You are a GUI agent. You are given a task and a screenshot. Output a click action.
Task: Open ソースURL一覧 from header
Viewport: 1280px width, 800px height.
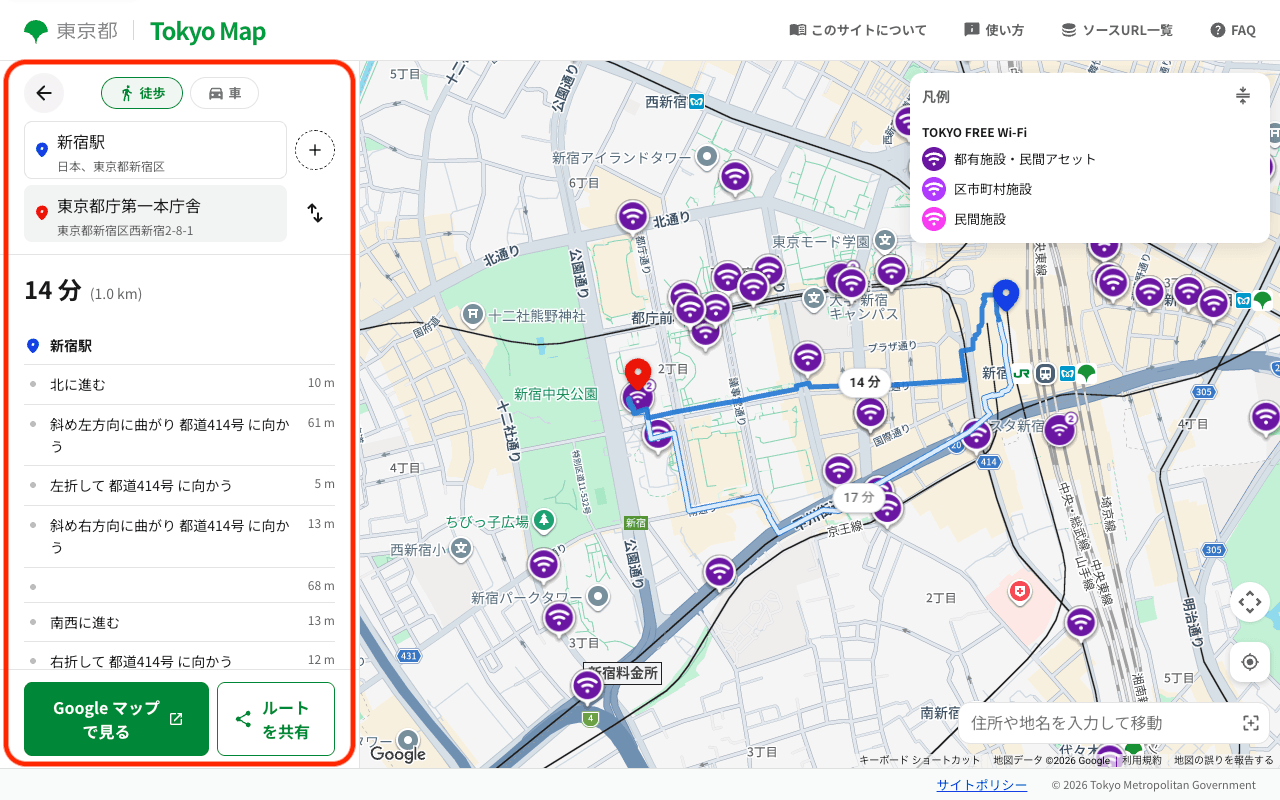click(1117, 30)
